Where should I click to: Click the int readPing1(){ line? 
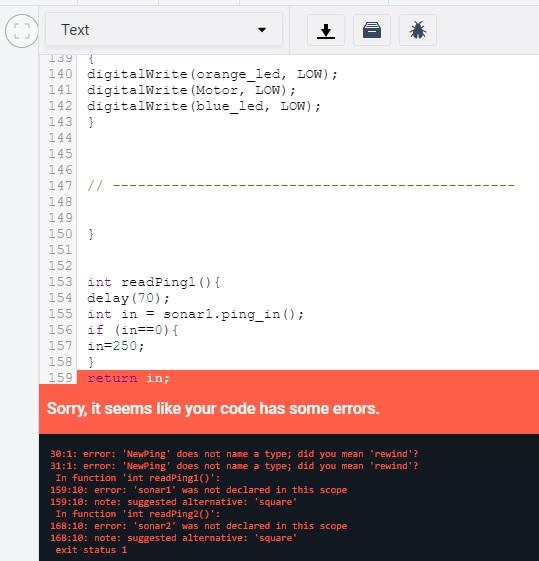point(154,282)
